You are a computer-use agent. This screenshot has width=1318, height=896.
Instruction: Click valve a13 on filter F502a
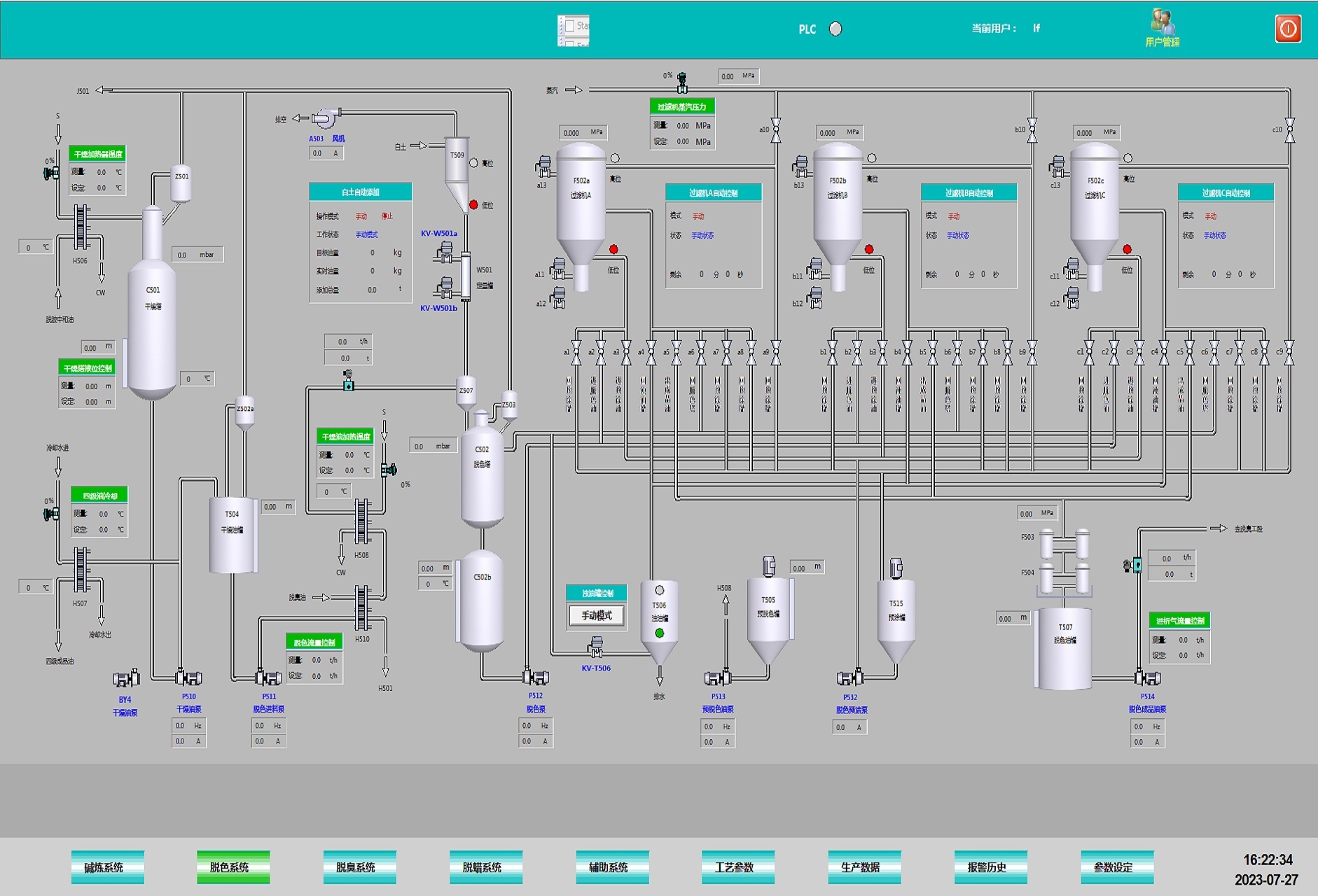coord(544,167)
